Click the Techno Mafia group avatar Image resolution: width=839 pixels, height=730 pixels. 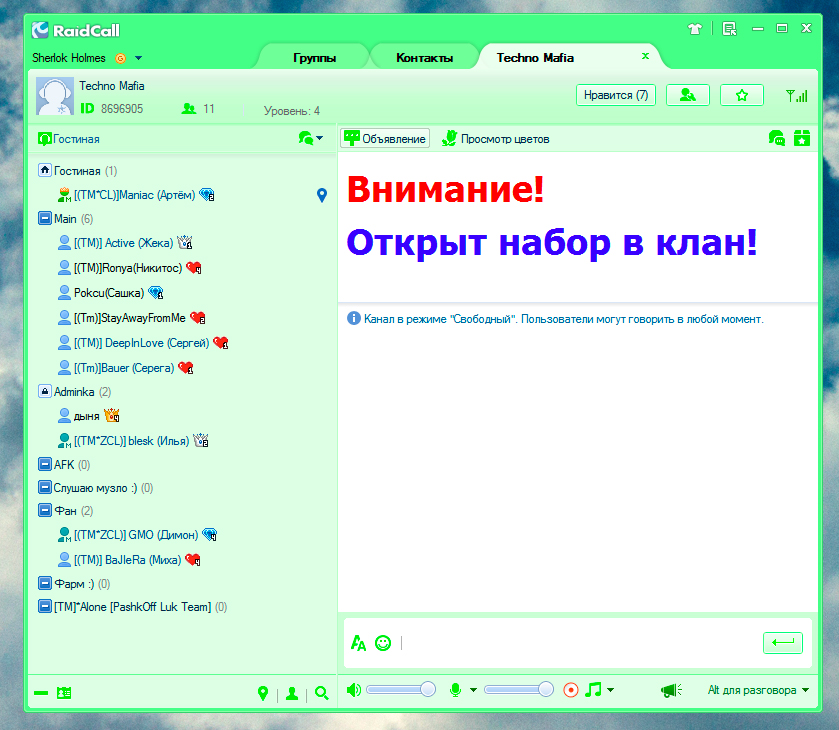tap(55, 96)
